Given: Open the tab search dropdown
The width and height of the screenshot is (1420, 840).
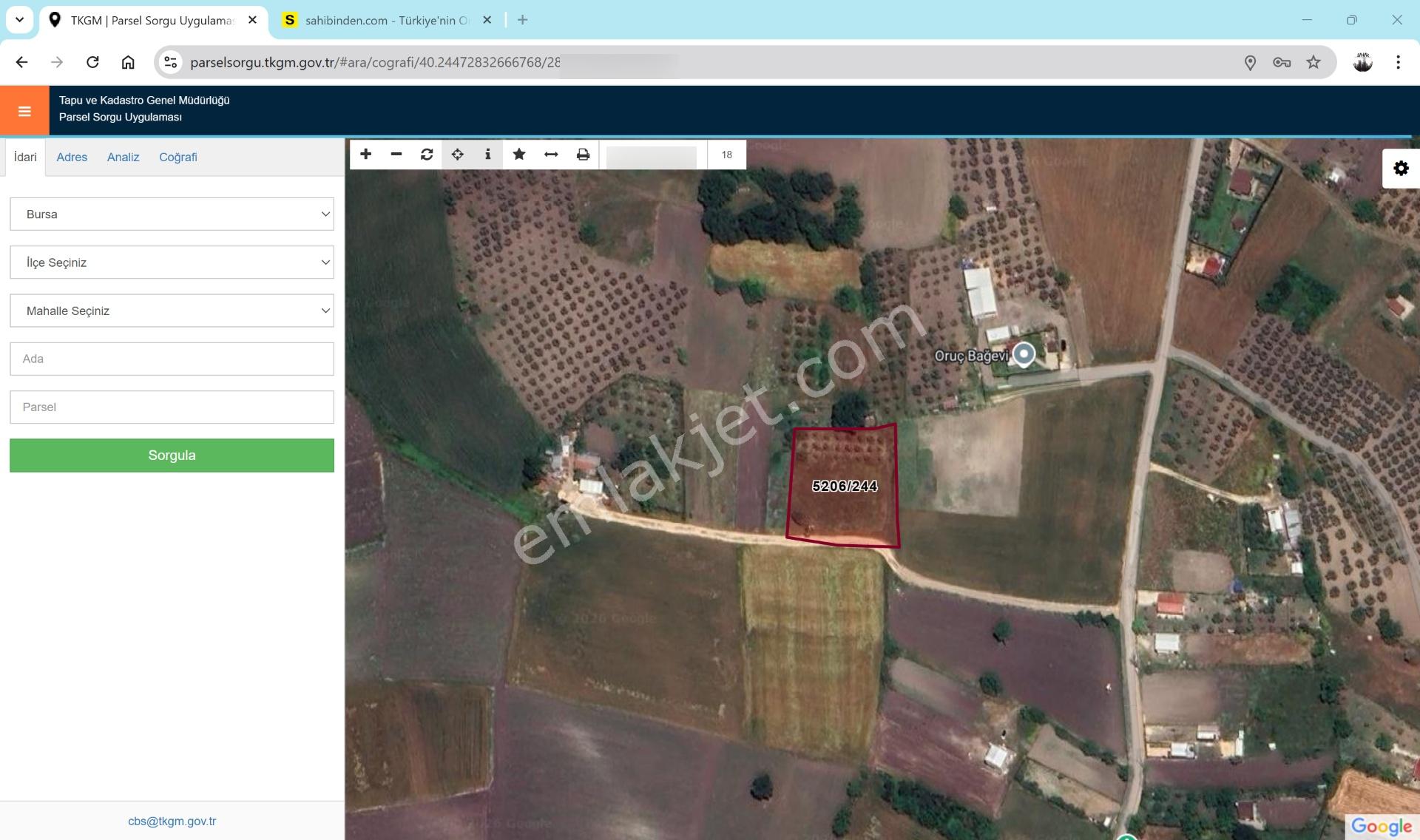Looking at the screenshot, I should [20, 20].
